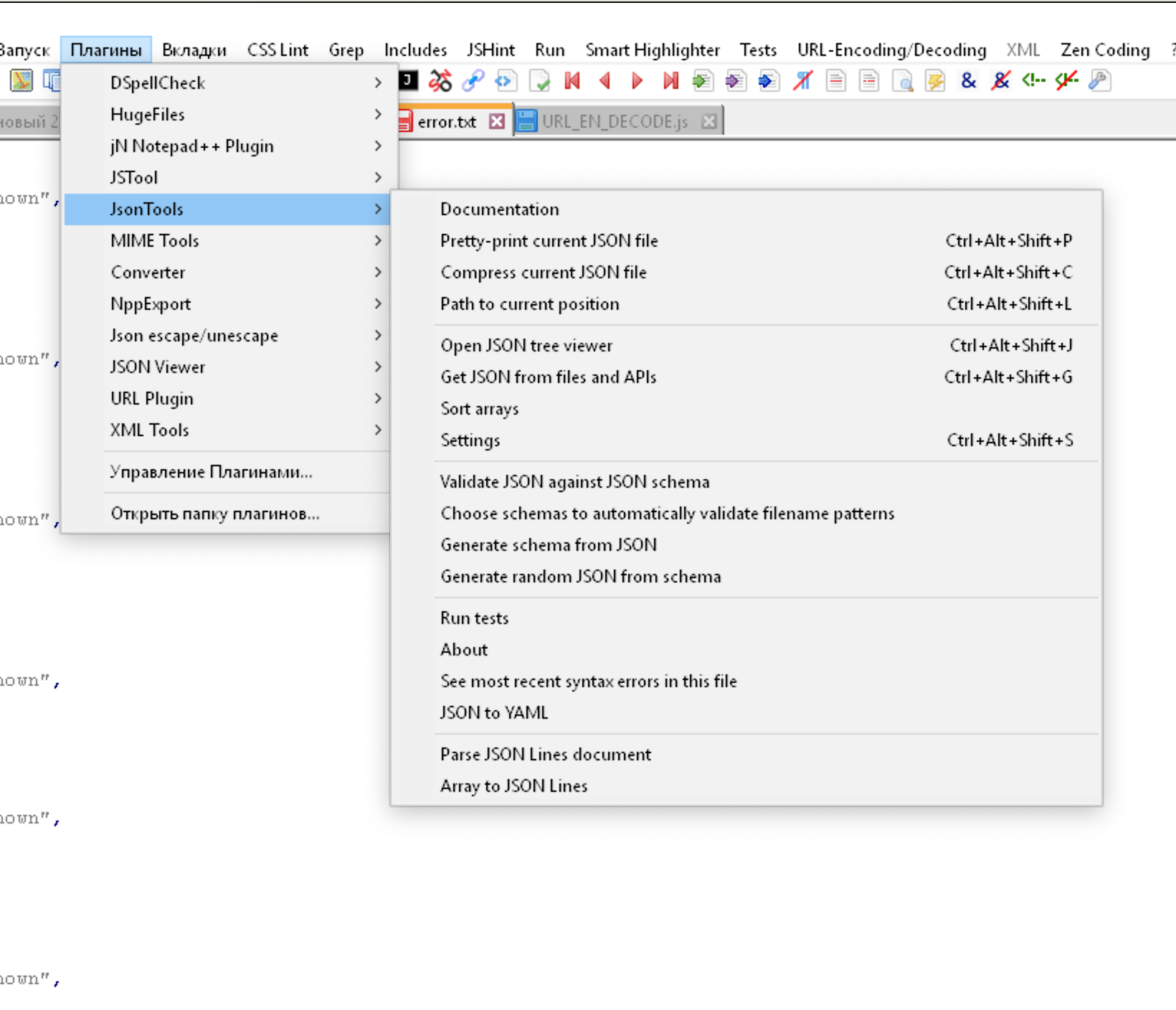Expand the Json escape/unescape submenu
This screenshot has height=1010, width=1176.
tap(227, 336)
